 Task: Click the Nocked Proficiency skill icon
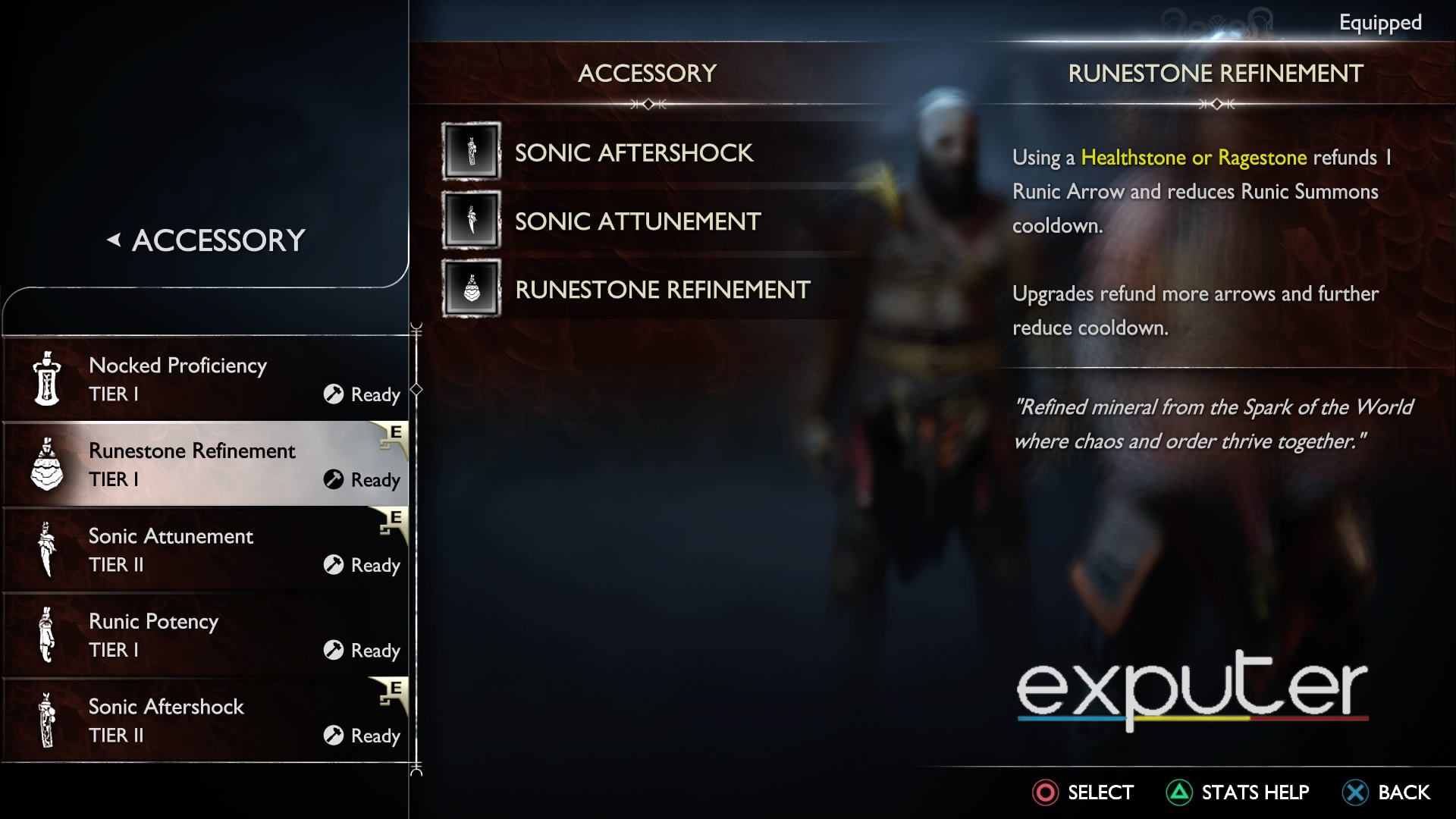(x=47, y=378)
